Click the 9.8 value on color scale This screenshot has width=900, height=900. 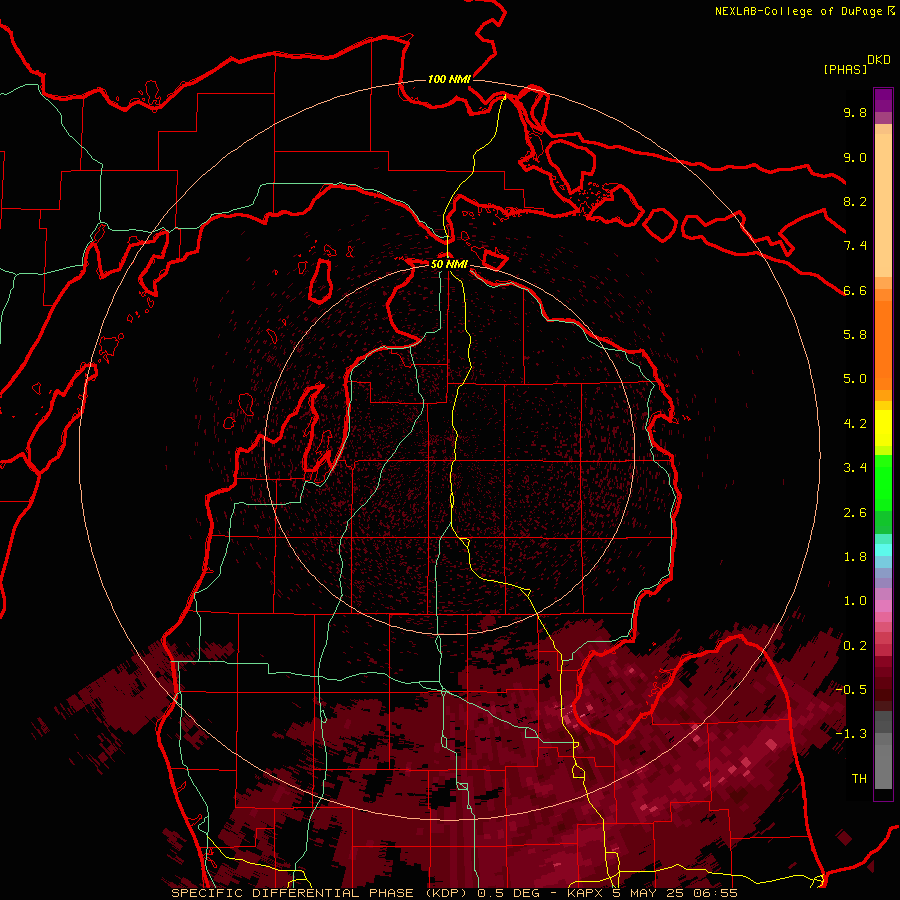click(x=855, y=112)
